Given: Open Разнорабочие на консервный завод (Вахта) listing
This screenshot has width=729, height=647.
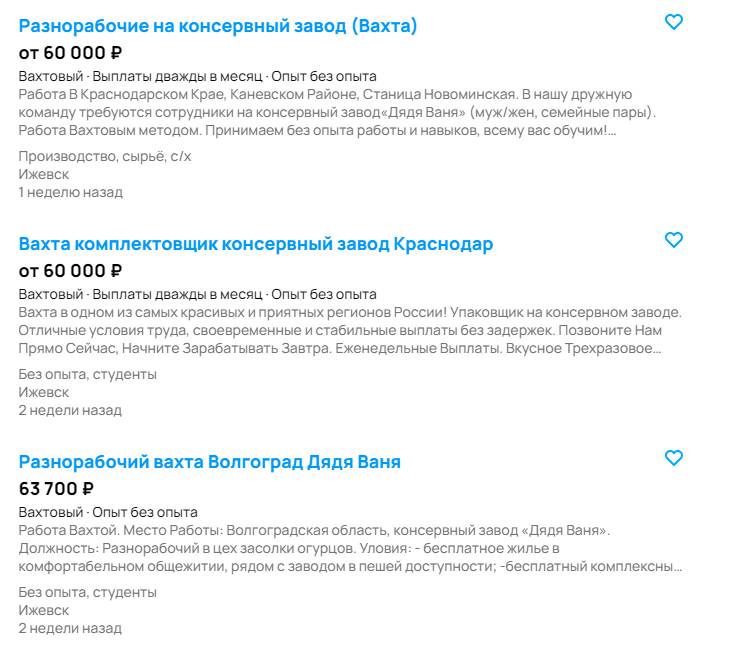Looking at the screenshot, I should coord(218,26).
